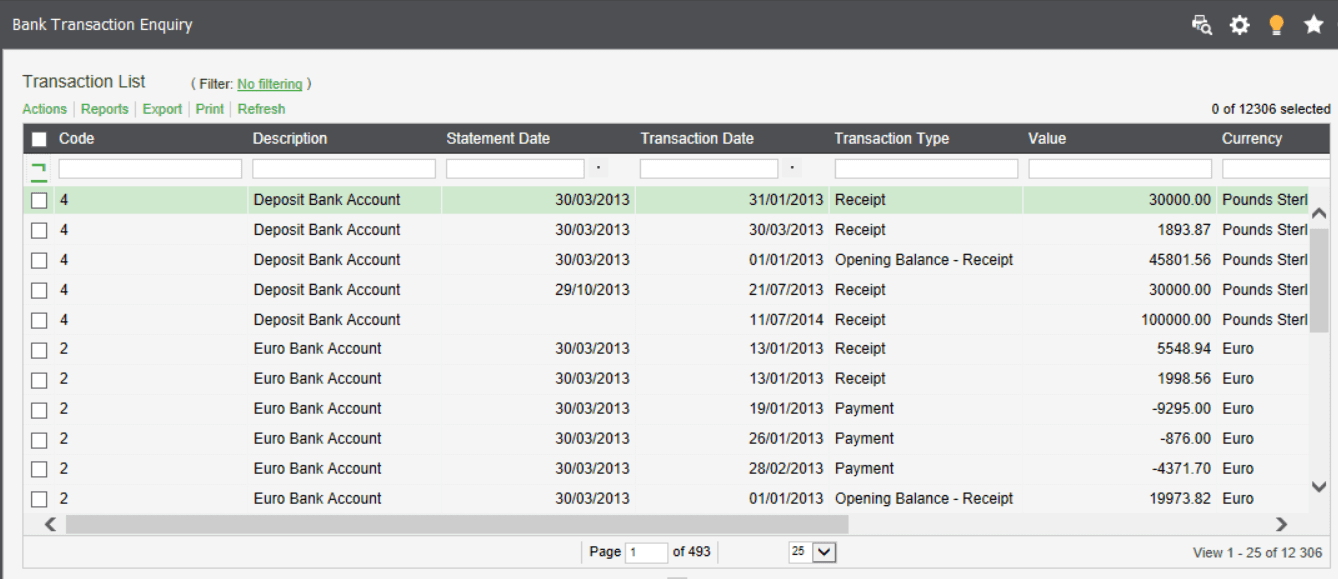Click the page number input field
This screenshot has width=1338, height=579.
(646, 552)
